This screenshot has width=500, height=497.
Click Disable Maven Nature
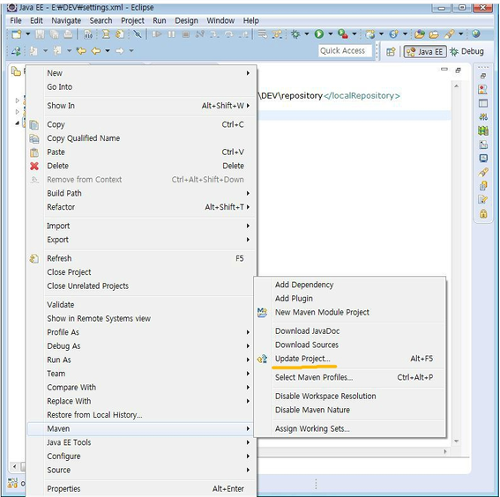(350, 410)
